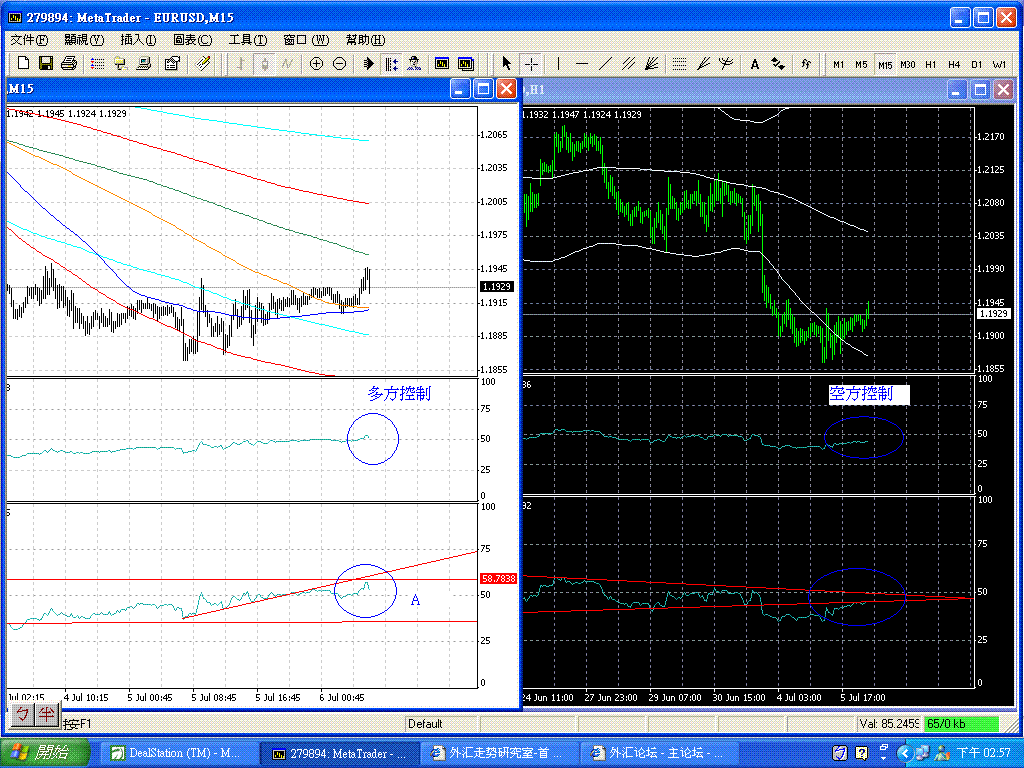Switch timeframe to M30
The height and width of the screenshot is (768, 1024).
click(908, 65)
